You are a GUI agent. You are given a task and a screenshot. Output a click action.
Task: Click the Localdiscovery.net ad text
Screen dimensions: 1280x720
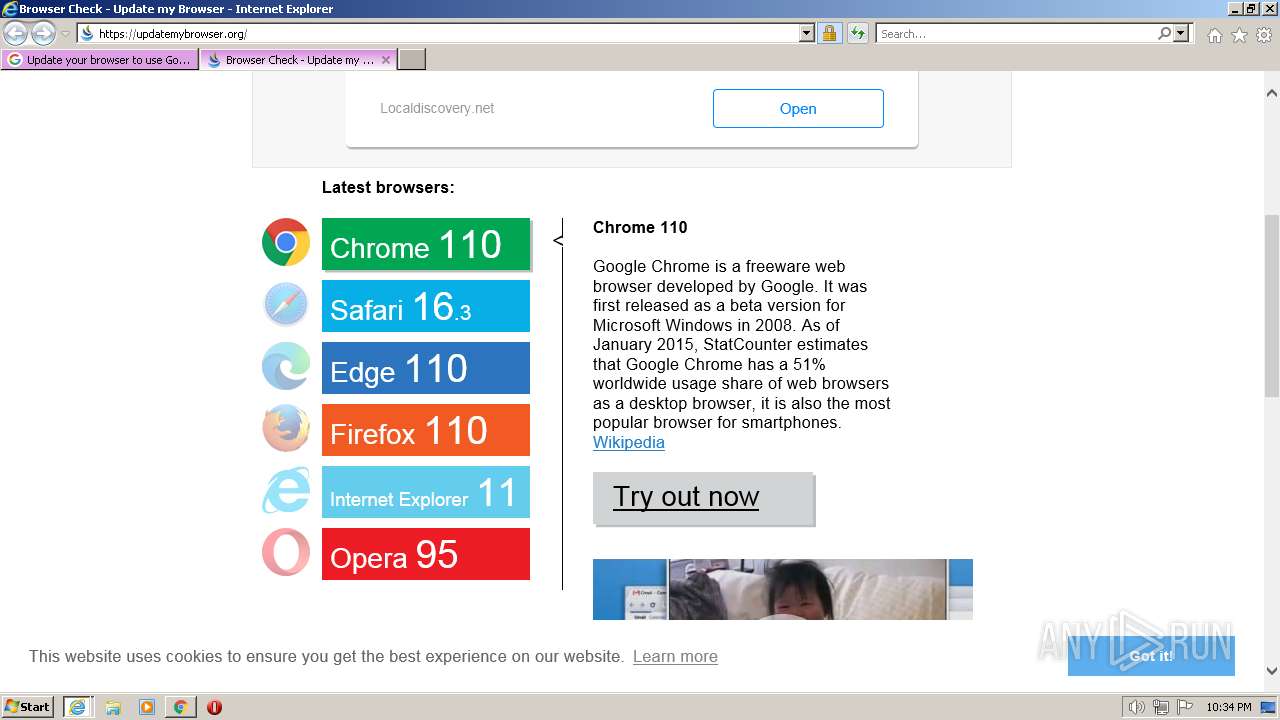[x=437, y=108]
